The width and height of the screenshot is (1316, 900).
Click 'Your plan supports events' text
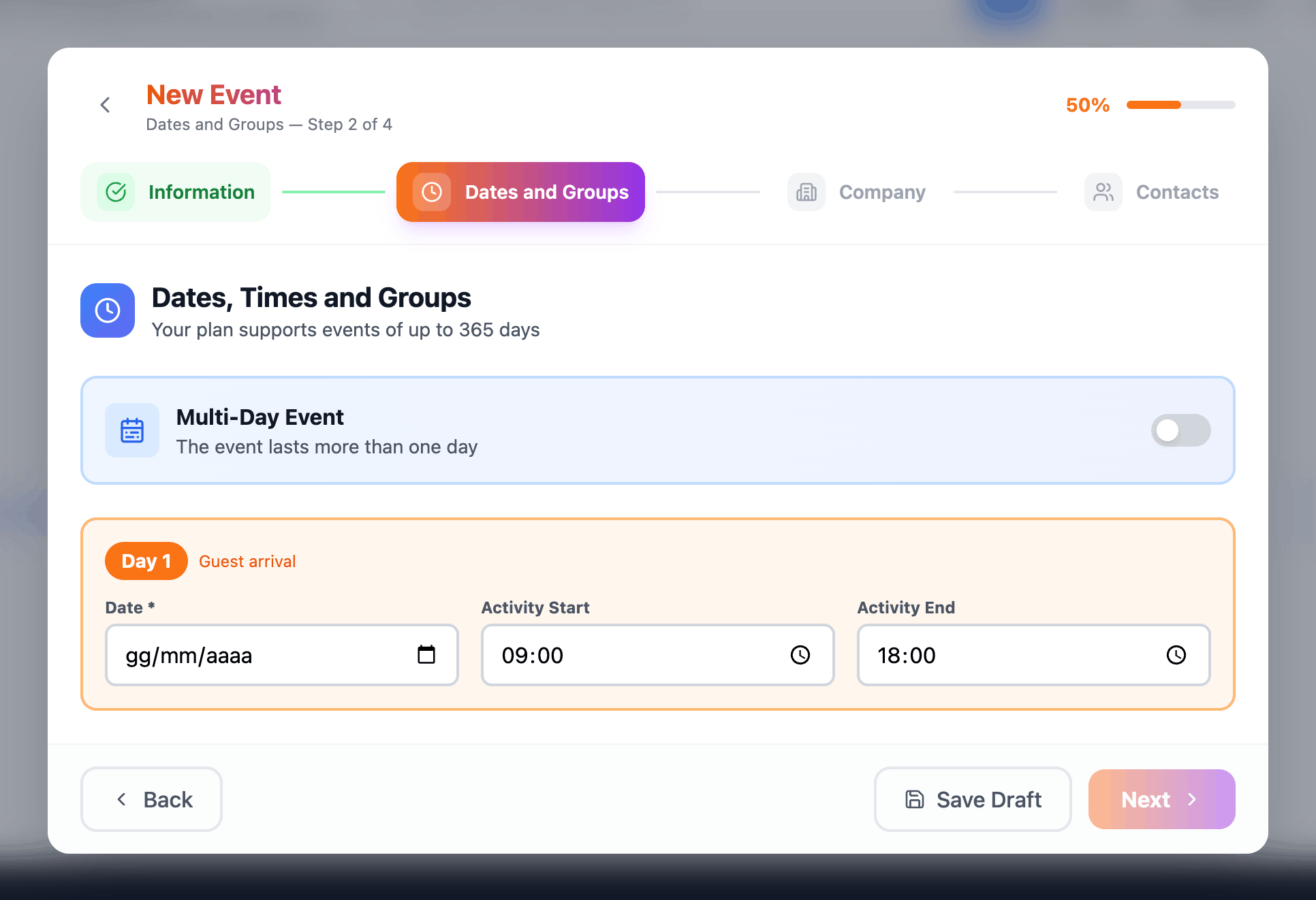click(x=346, y=330)
